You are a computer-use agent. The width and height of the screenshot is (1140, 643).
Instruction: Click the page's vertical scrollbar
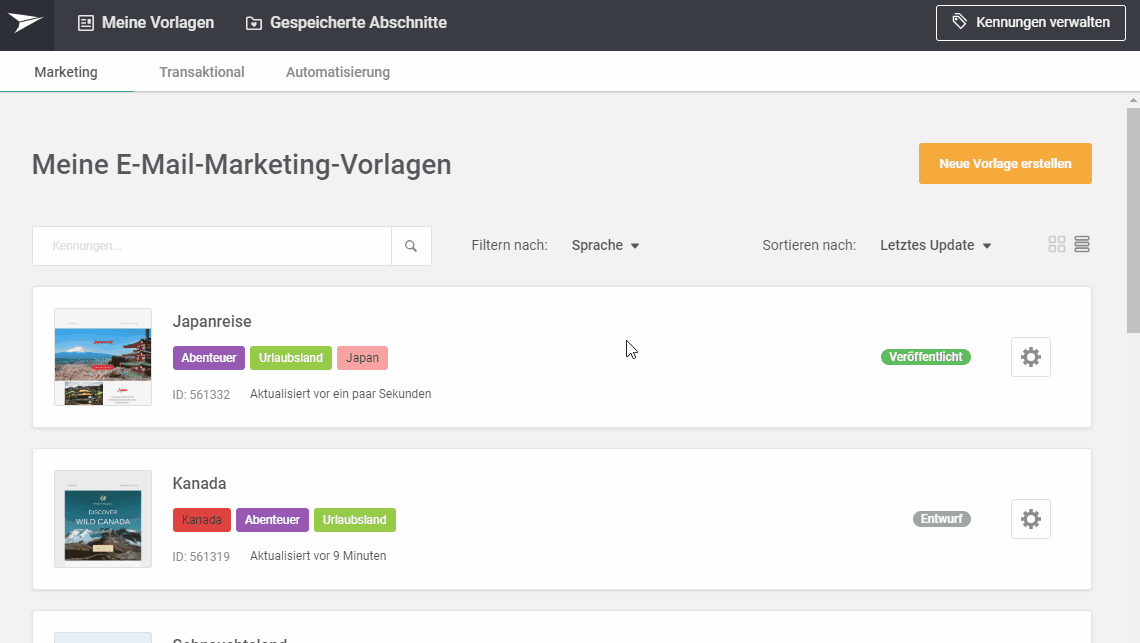pos(1132,220)
